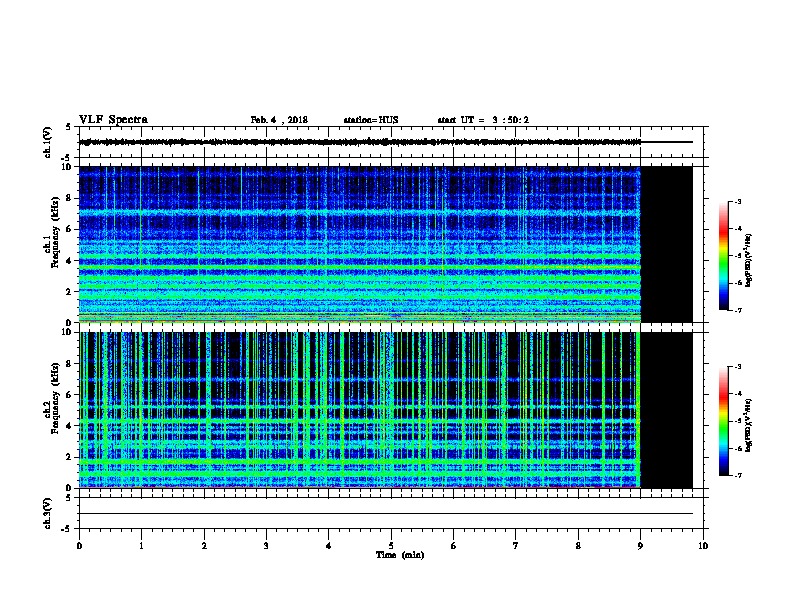
Task: Click the black no-data region in ch.1 spectrogram
Action: (666, 244)
